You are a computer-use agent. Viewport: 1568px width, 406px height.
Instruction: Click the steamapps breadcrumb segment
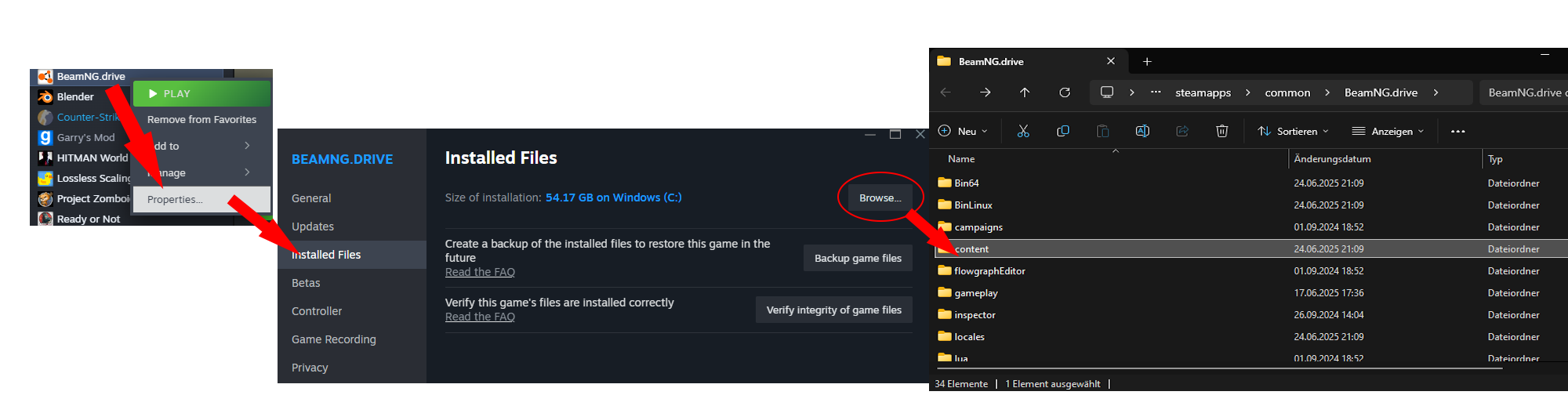1203,92
